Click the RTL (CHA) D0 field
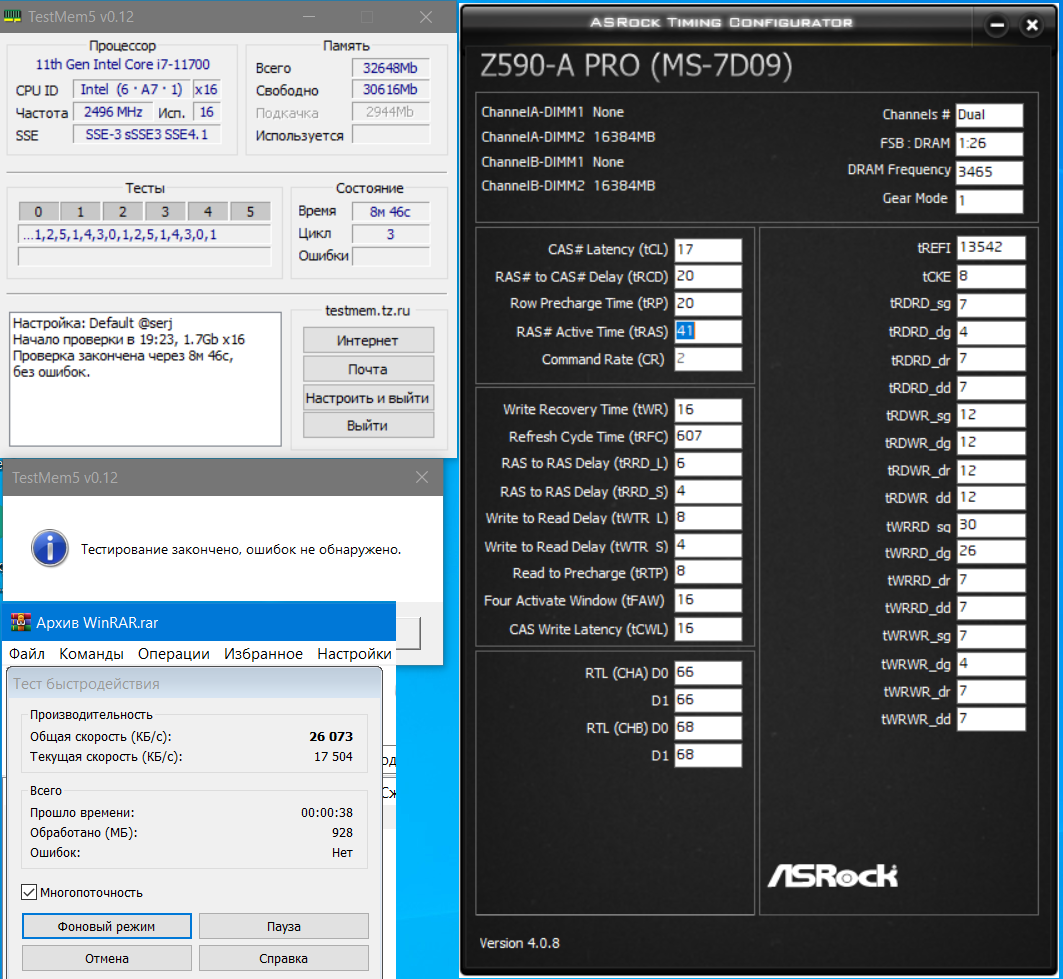The width and height of the screenshot is (1063, 979). click(x=708, y=673)
